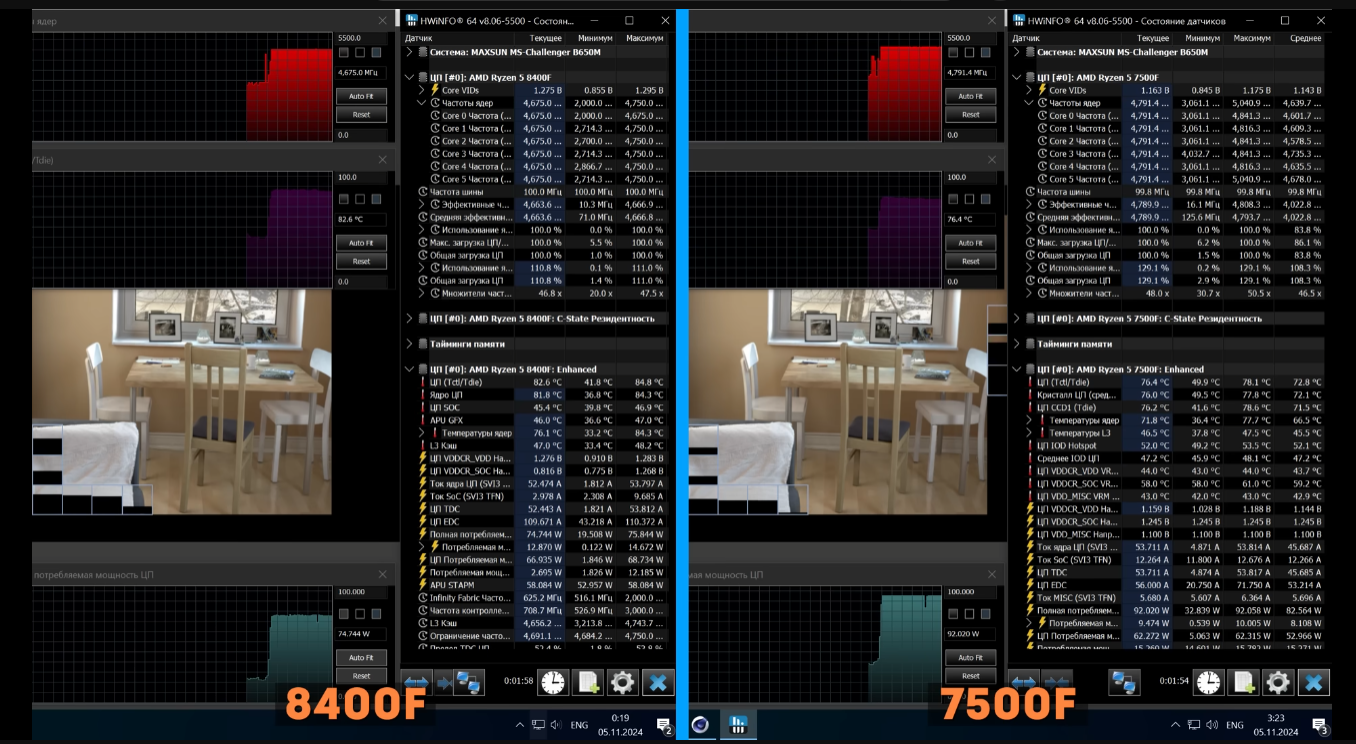Collapse Частоты ядер row in 8400F window
Screen dimensions: 1356x744
(422, 103)
